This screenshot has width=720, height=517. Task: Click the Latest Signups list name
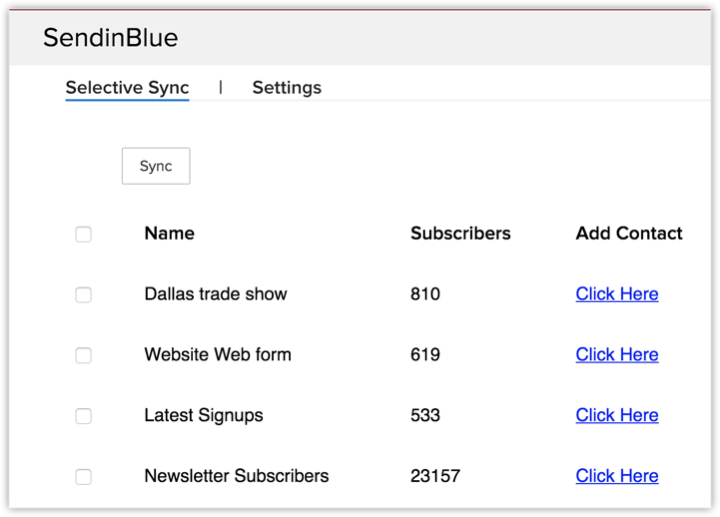click(203, 415)
